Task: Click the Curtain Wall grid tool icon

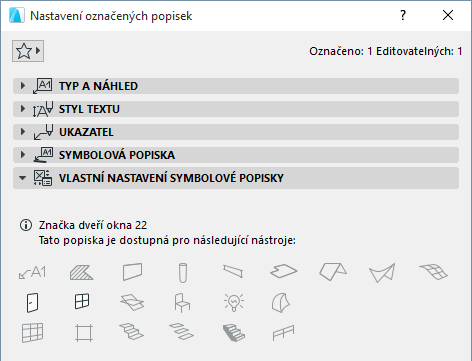Action: pyautogui.click(x=32, y=333)
